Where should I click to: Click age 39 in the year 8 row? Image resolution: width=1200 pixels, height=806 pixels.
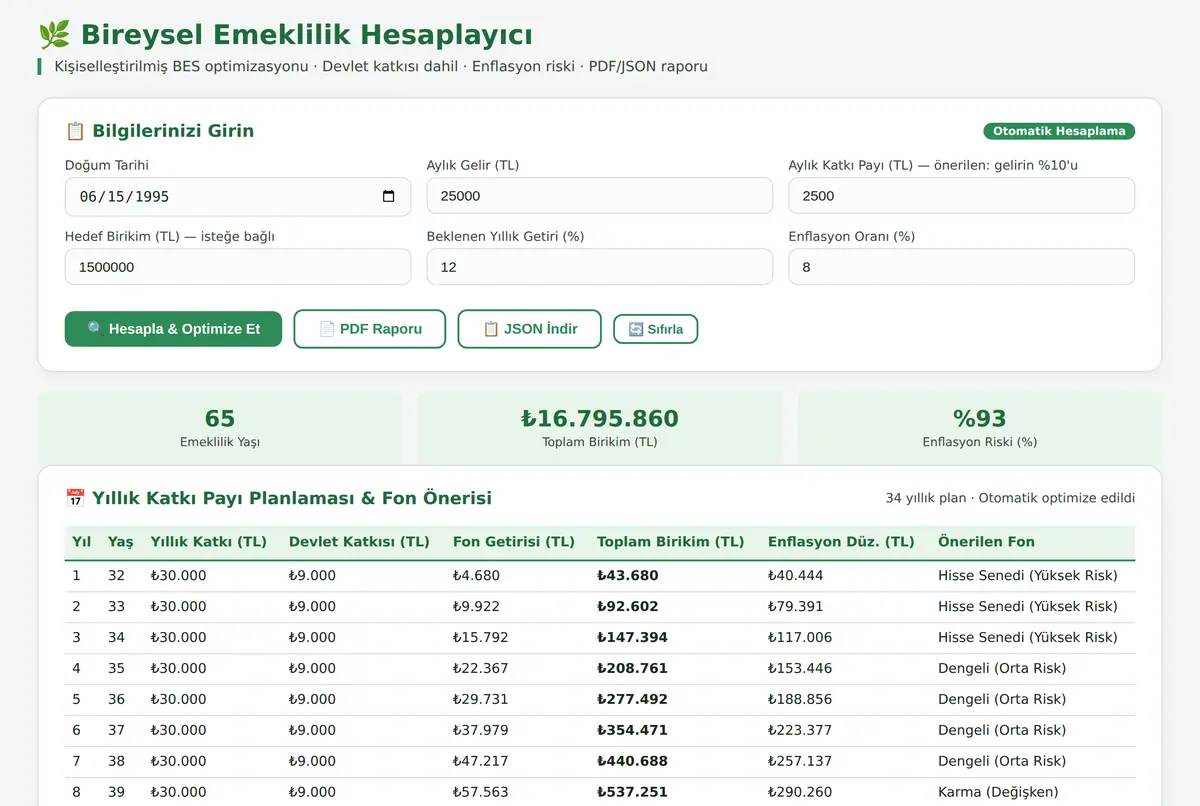117,793
